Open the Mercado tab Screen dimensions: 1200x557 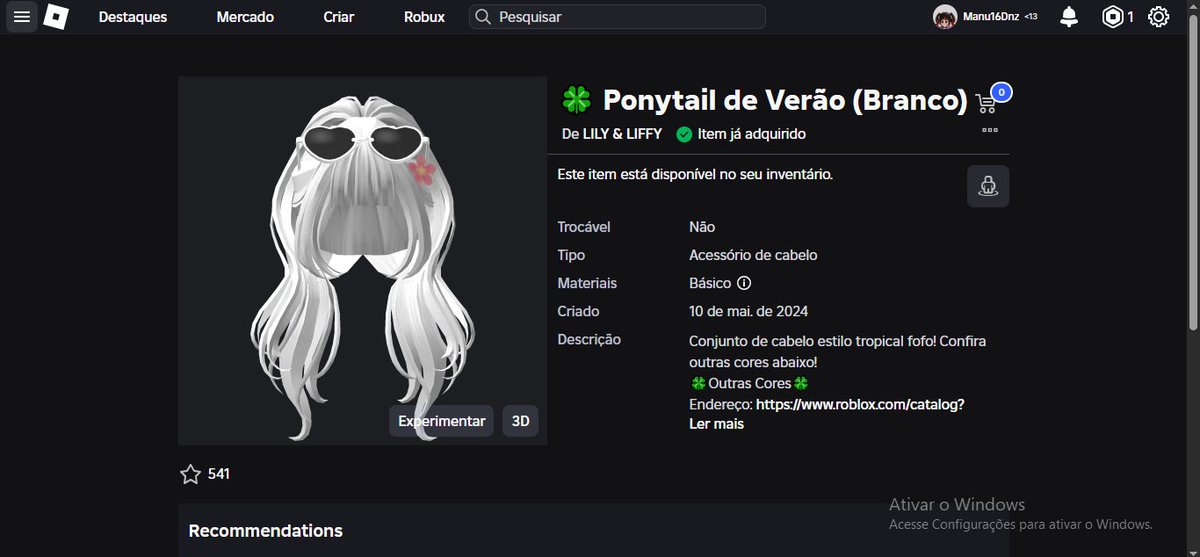tap(245, 17)
